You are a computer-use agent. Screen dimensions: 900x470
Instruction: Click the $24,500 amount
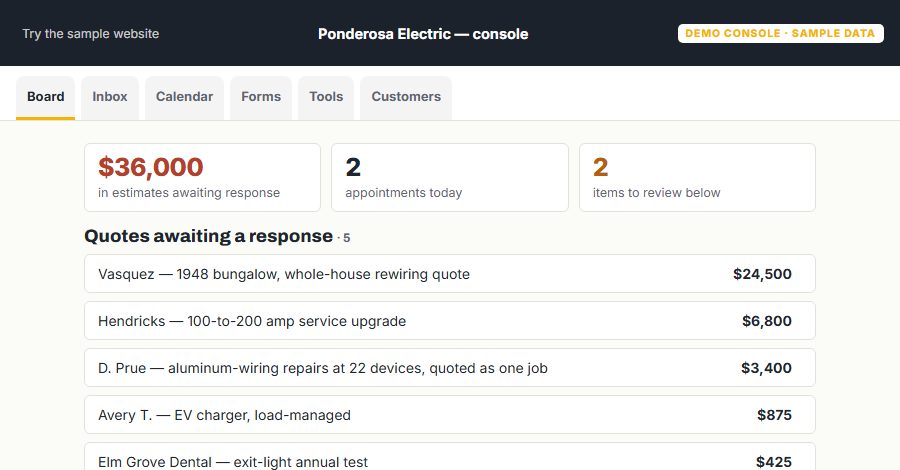coord(762,274)
